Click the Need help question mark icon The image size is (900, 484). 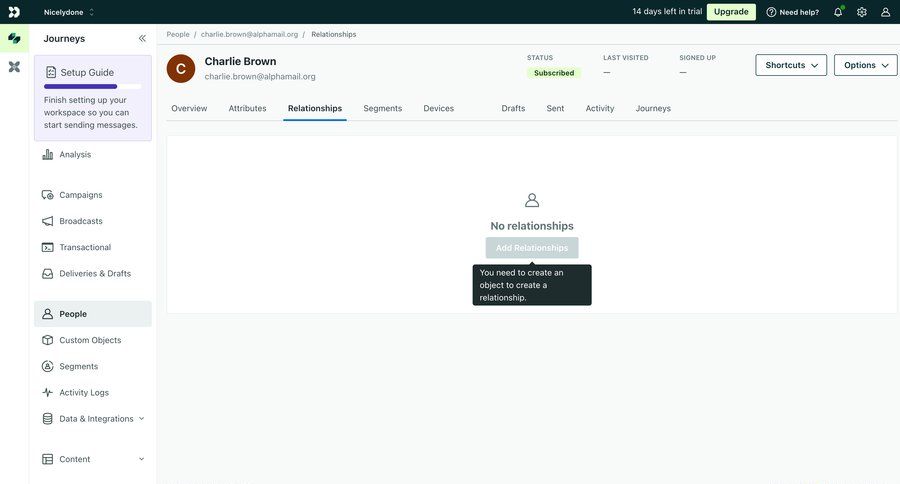pos(771,12)
